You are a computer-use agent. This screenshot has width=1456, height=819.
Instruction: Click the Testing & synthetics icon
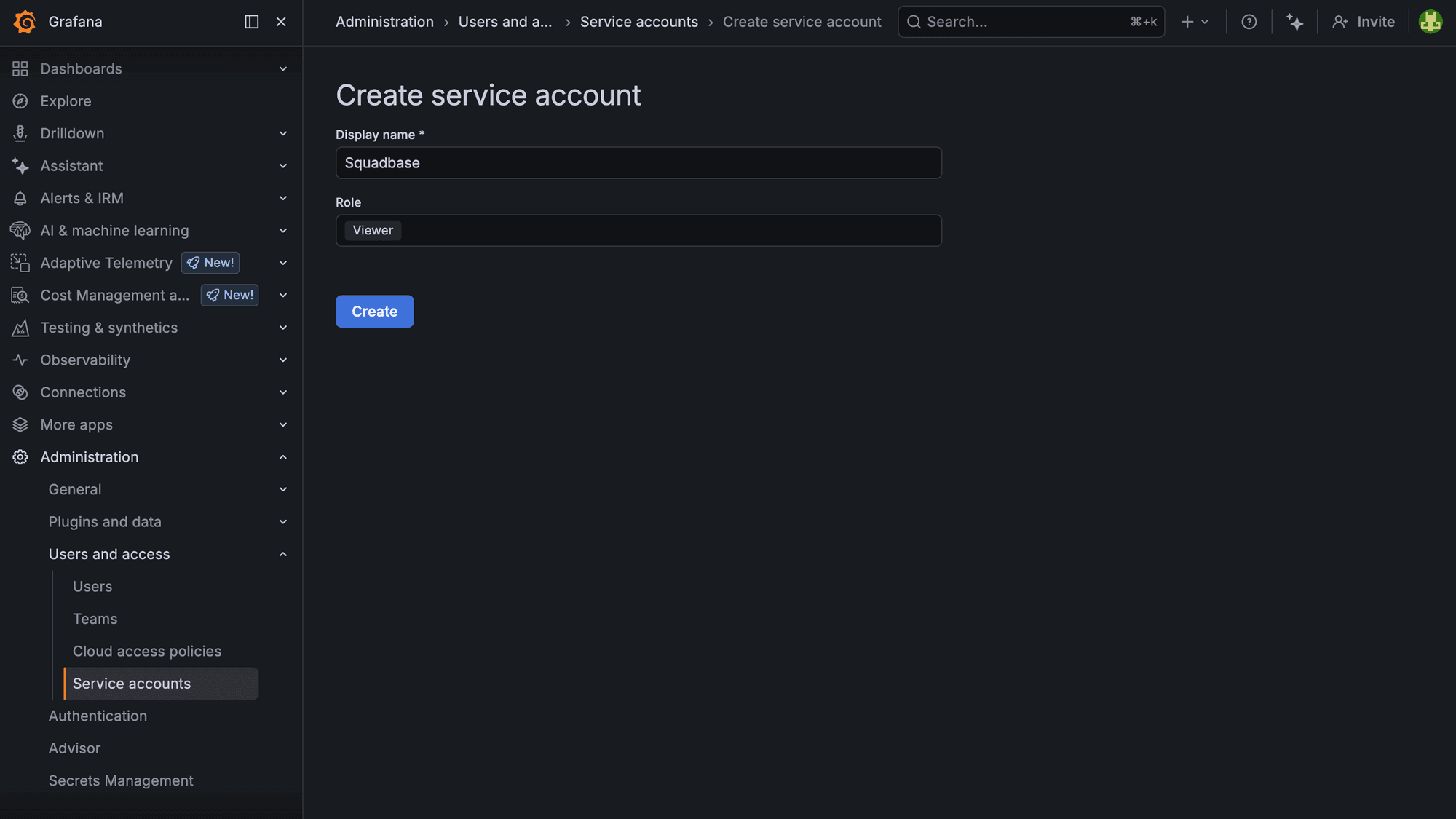20,328
